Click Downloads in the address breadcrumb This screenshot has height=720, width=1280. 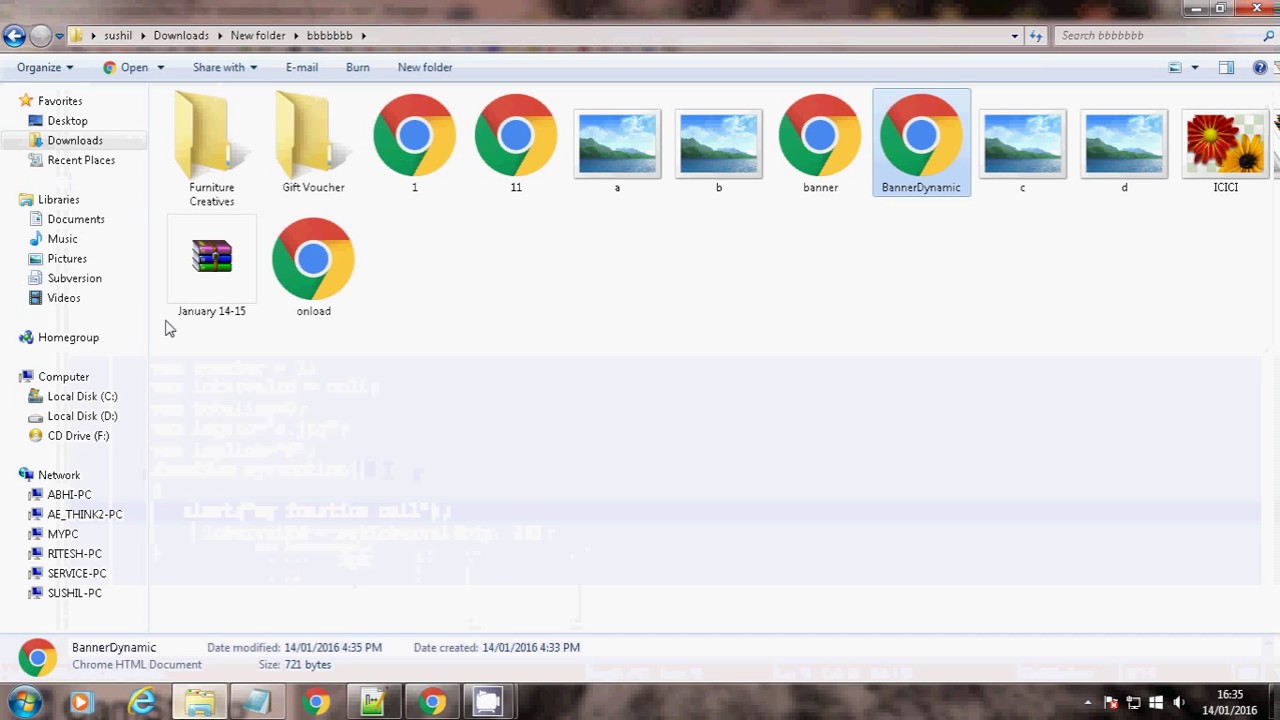(x=181, y=35)
